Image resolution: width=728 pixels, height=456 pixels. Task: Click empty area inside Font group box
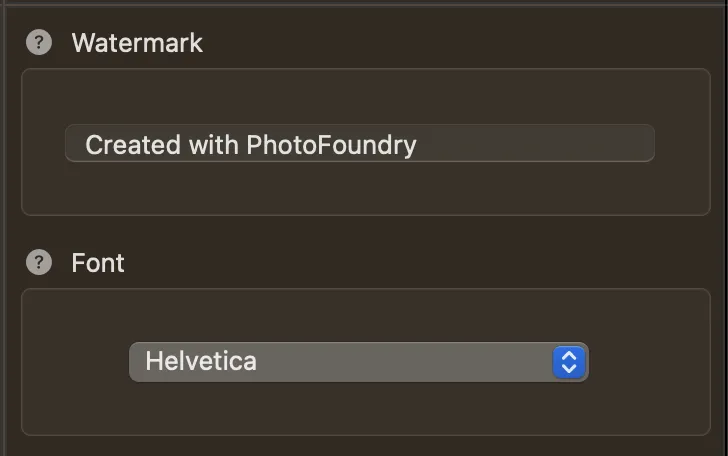coord(365,412)
